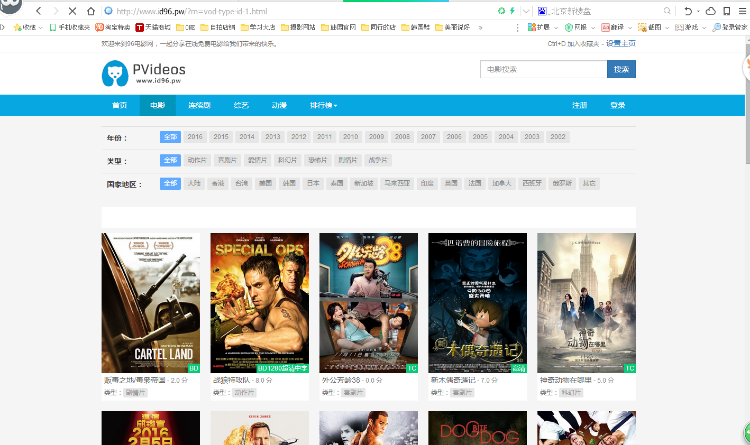Switch to the 综艺 navigation tab
750x445 pixels.
[x=241, y=105]
